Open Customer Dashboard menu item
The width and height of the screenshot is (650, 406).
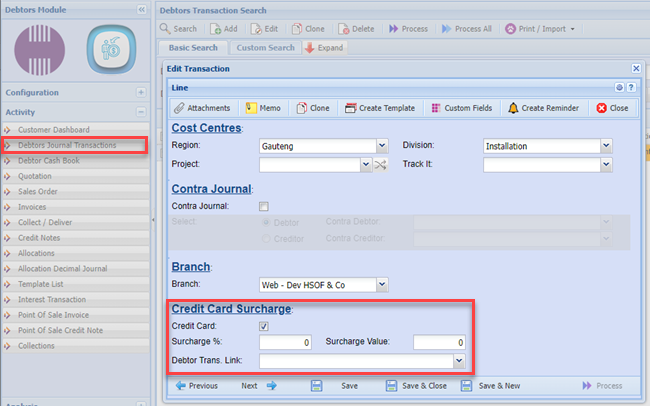pos(75,130)
